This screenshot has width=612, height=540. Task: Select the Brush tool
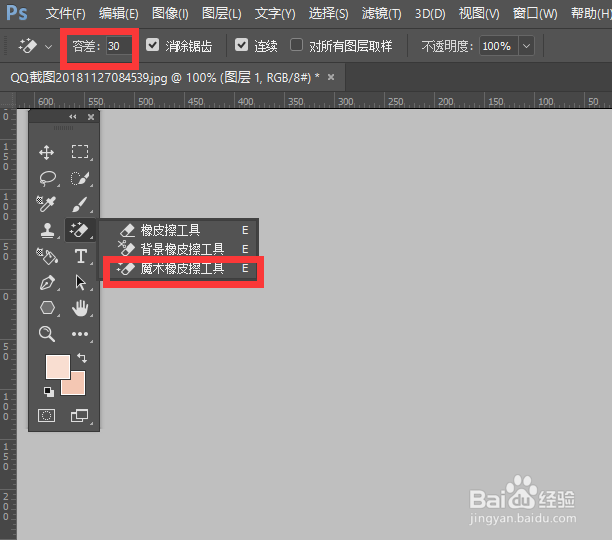(x=80, y=204)
